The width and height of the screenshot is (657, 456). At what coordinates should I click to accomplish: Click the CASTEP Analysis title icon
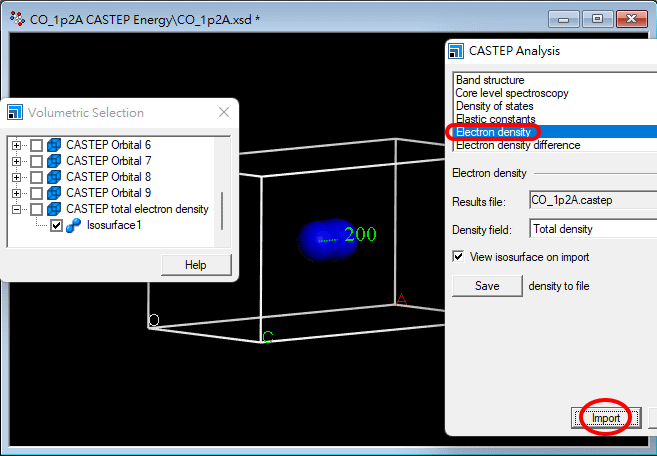click(457, 51)
